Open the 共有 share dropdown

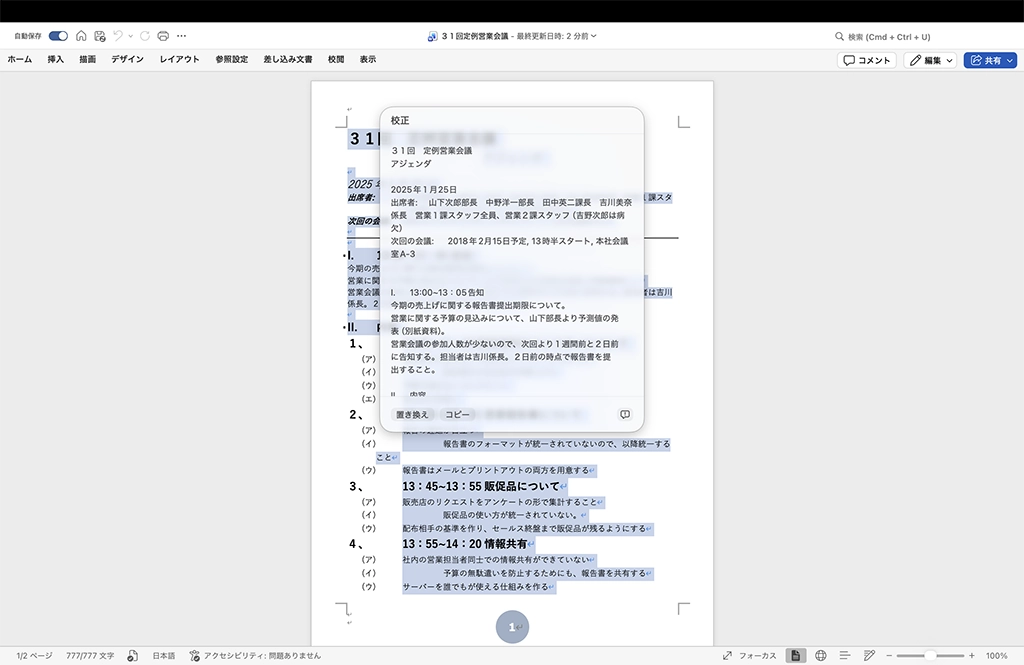pyautogui.click(x=990, y=60)
